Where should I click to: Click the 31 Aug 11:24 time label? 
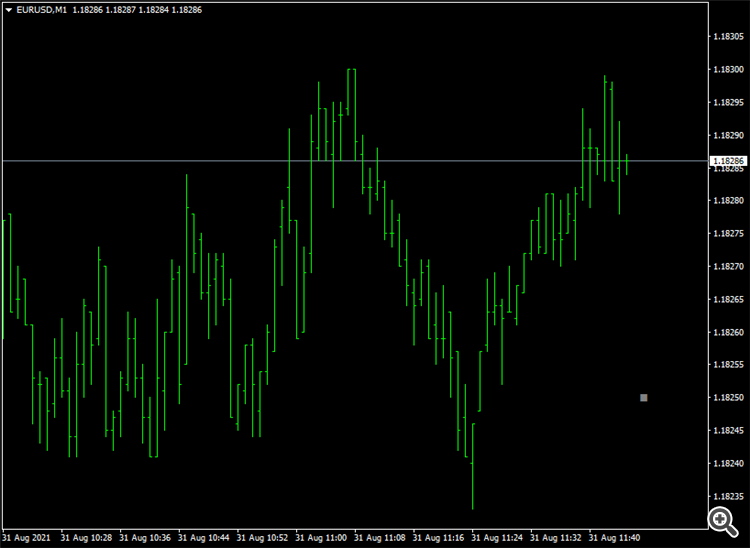pyautogui.click(x=497, y=538)
